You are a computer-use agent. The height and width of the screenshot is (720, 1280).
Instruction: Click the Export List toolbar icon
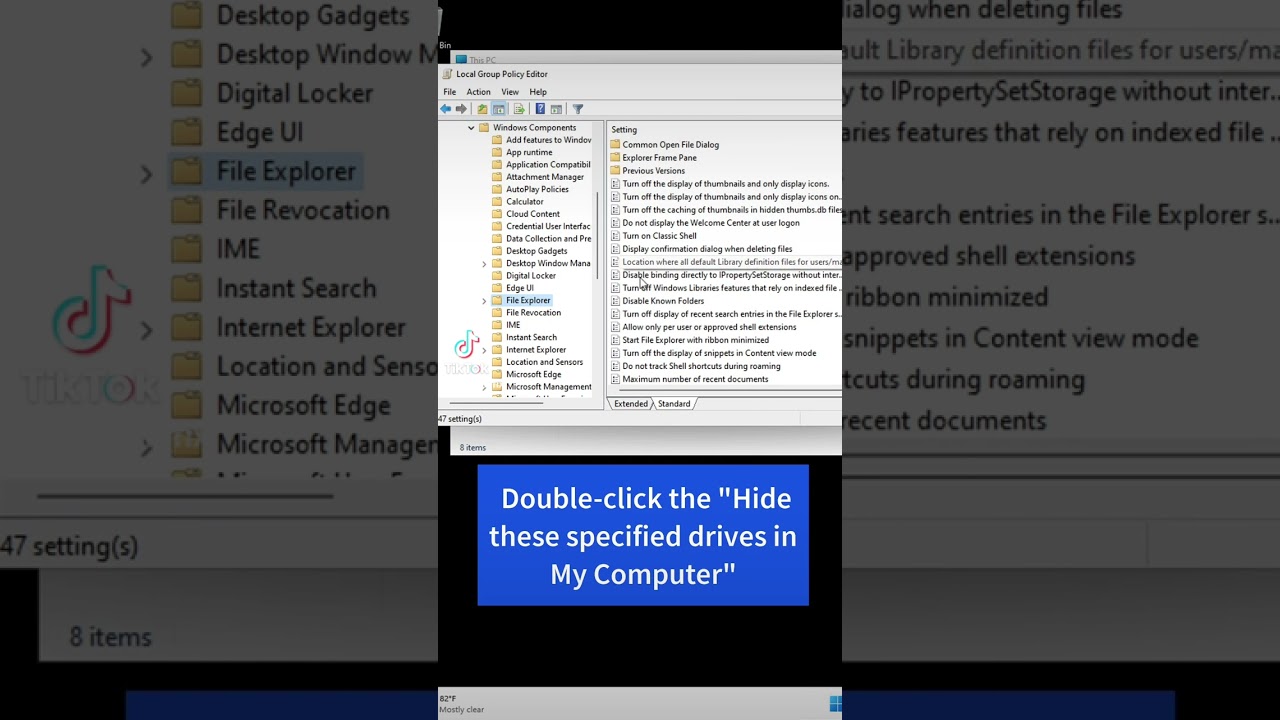coord(519,109)
